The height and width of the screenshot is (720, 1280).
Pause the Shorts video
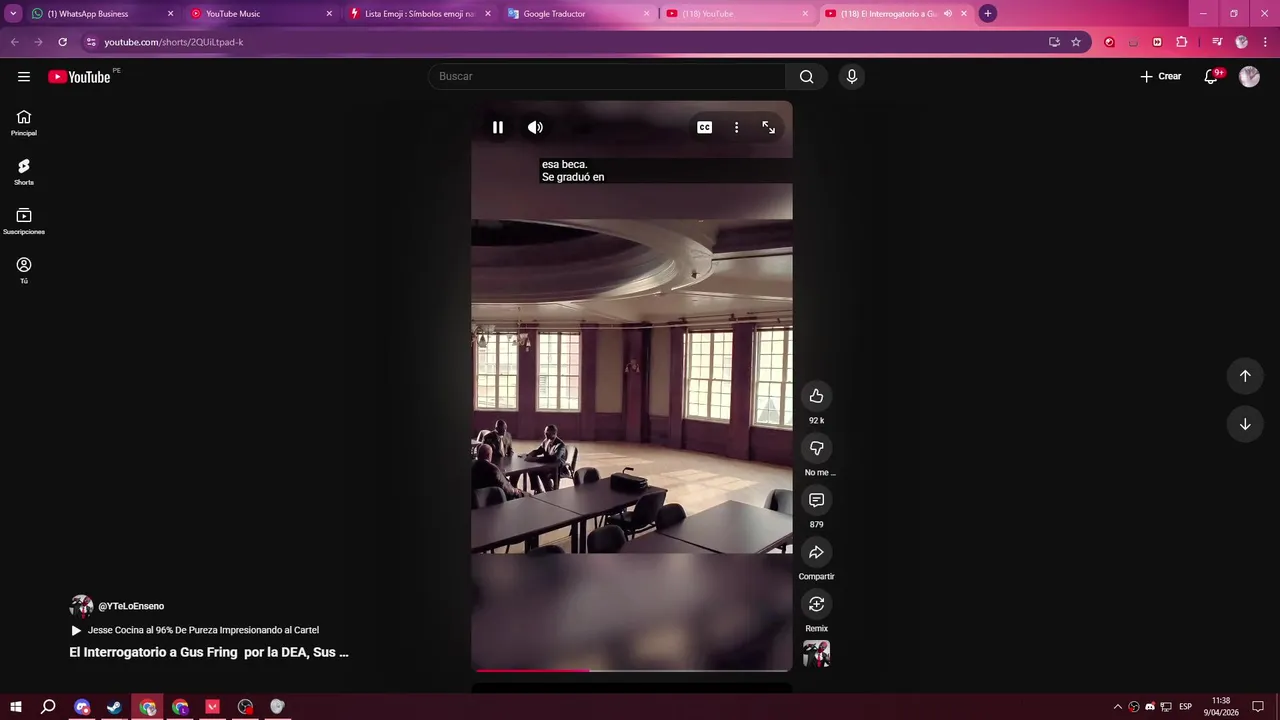(498, 127)
